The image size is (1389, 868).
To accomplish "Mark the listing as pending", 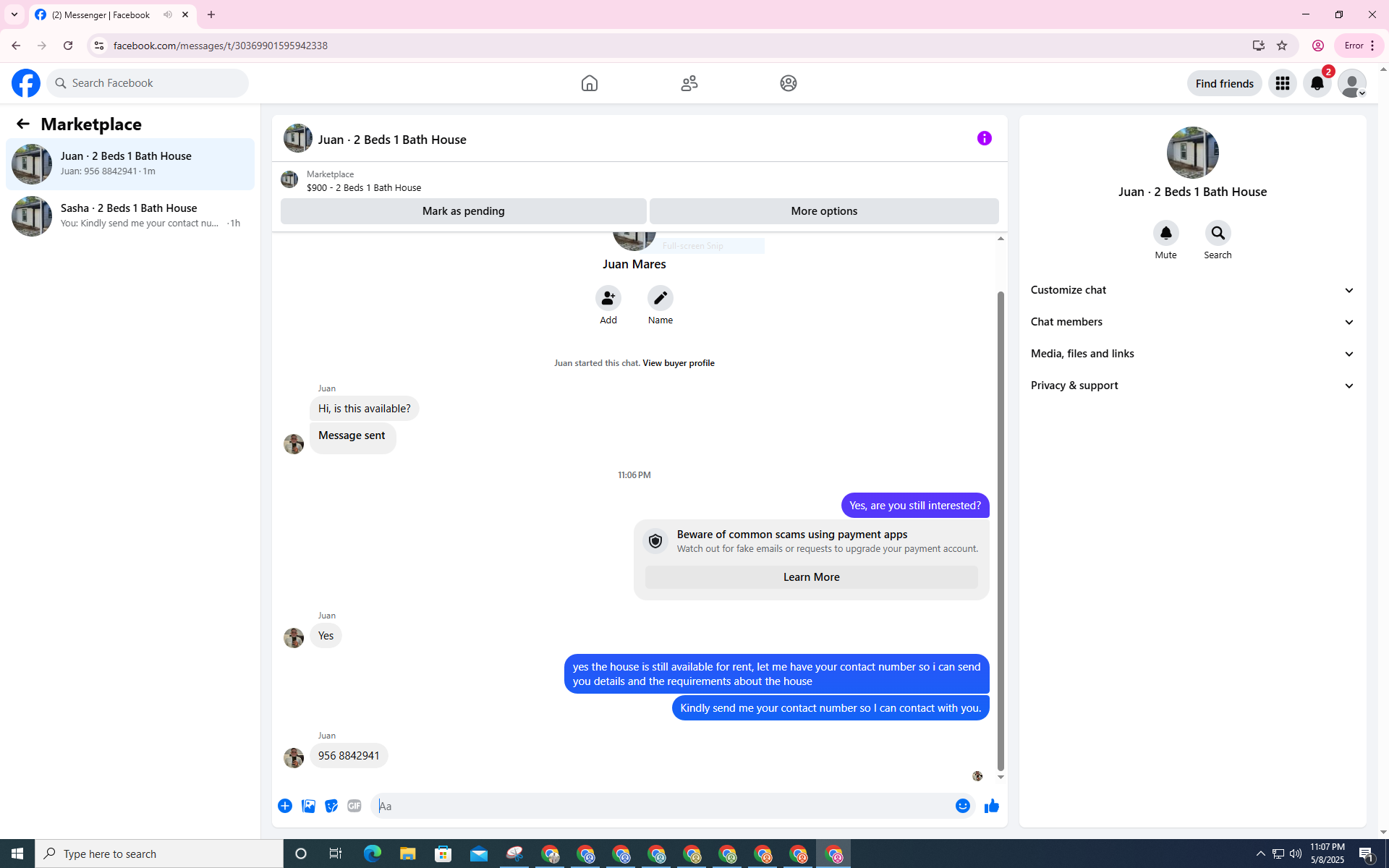I will [464, 211].
